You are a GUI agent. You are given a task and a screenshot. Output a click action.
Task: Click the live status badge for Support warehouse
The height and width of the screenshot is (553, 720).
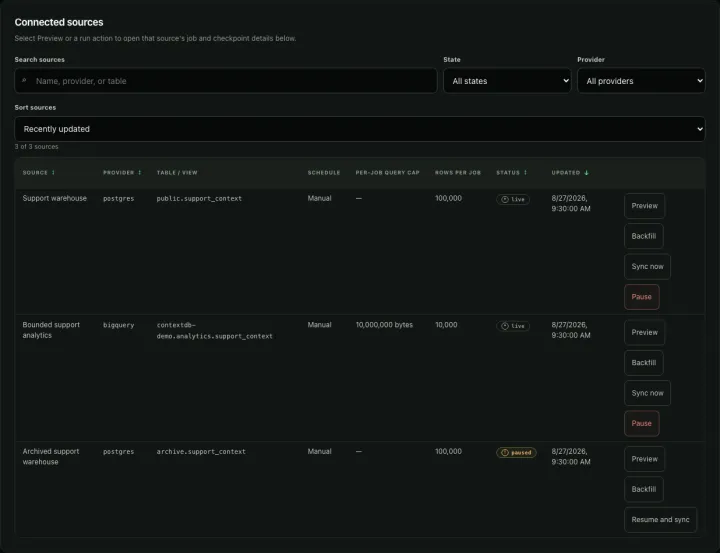point(513,199)
